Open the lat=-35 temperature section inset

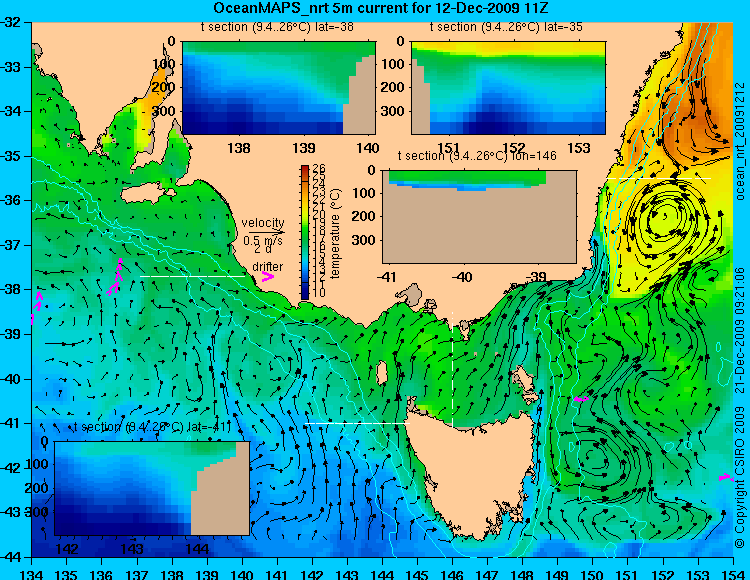coord(508,88)
